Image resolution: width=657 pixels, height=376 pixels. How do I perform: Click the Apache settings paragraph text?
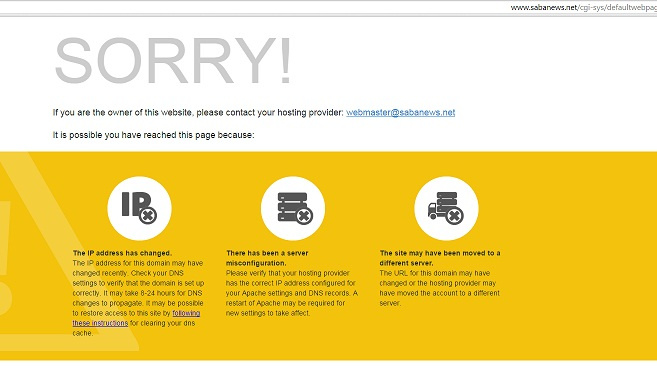coord(292,293)
